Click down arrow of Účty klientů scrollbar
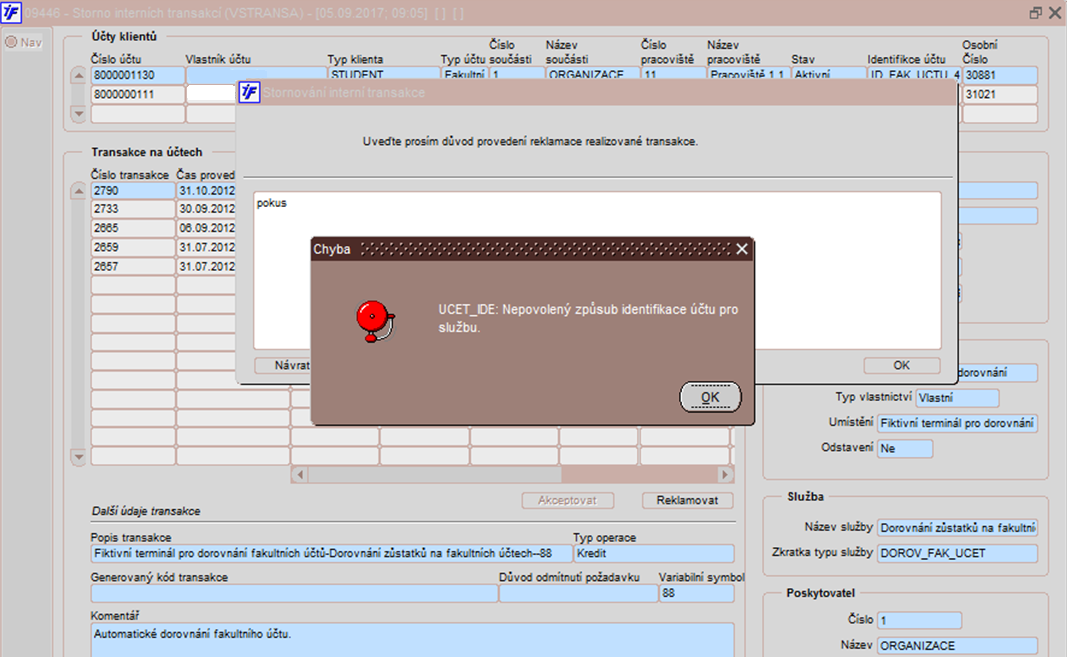1067x657 pixels. tap(78, 114)
